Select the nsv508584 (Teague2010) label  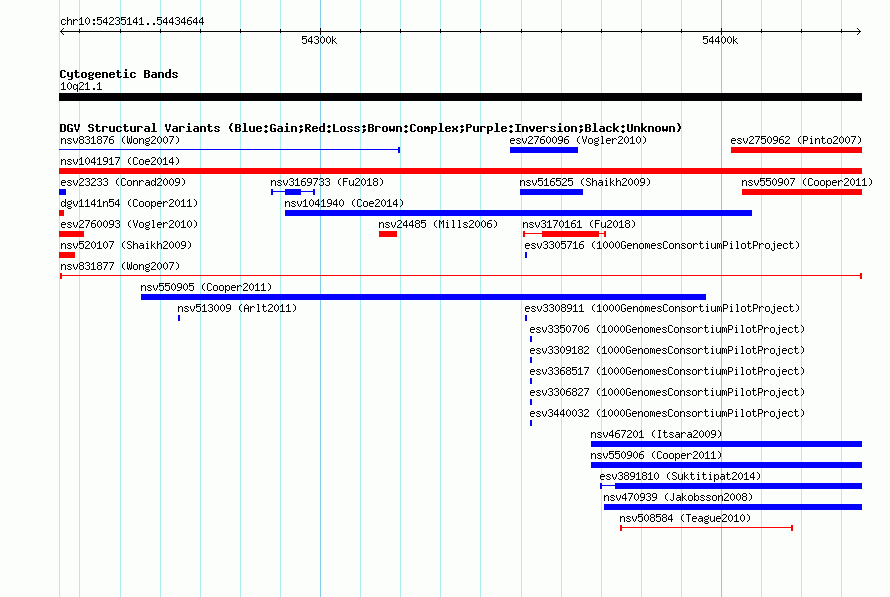pos(685,518)
